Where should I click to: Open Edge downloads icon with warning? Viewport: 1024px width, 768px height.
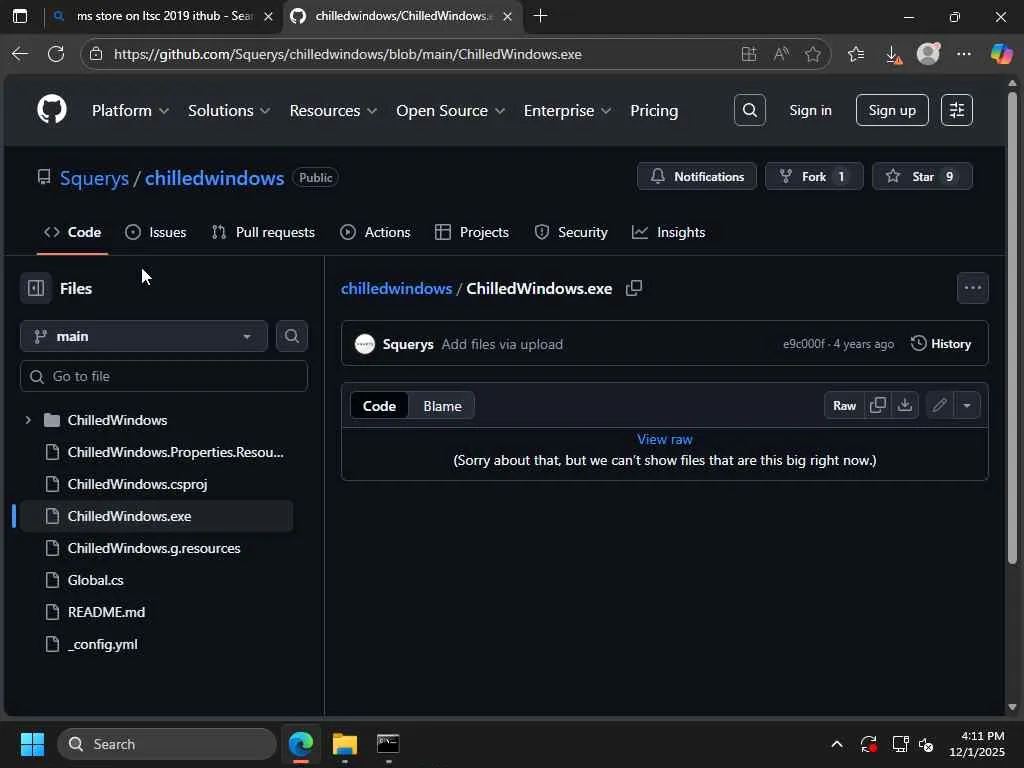tap(893, 55)
